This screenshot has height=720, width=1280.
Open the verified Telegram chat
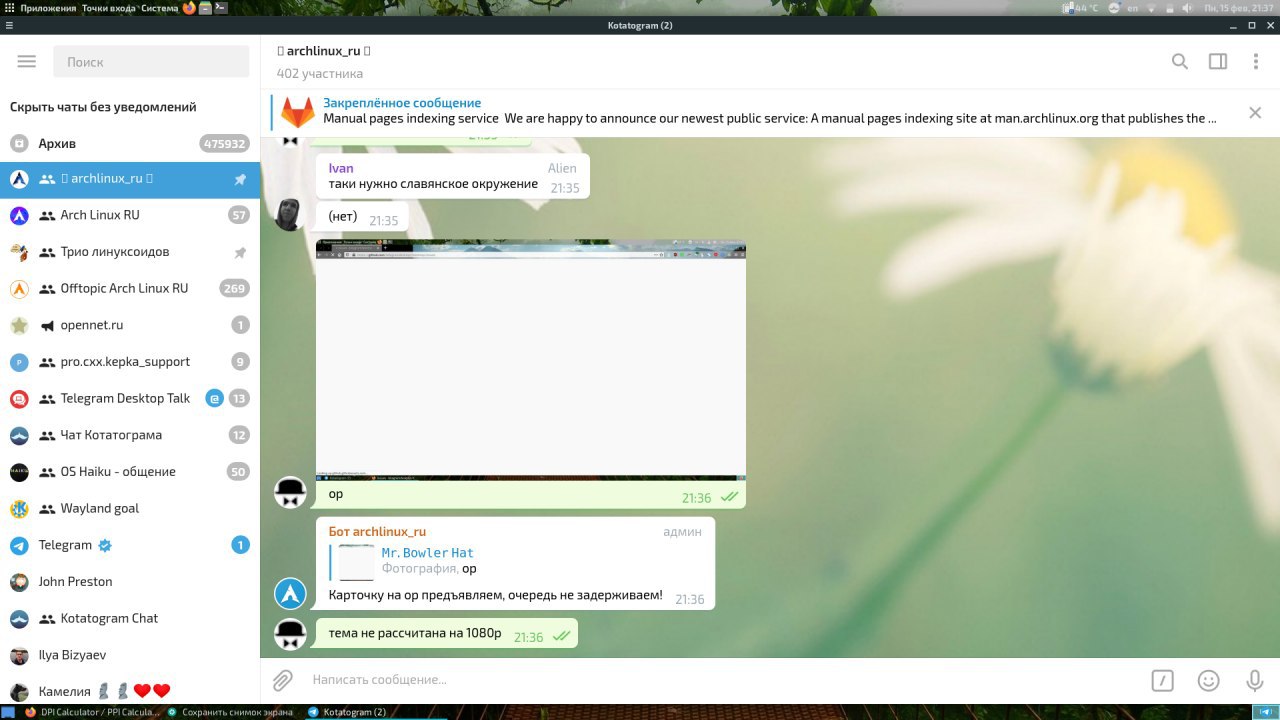pos(130,545)
